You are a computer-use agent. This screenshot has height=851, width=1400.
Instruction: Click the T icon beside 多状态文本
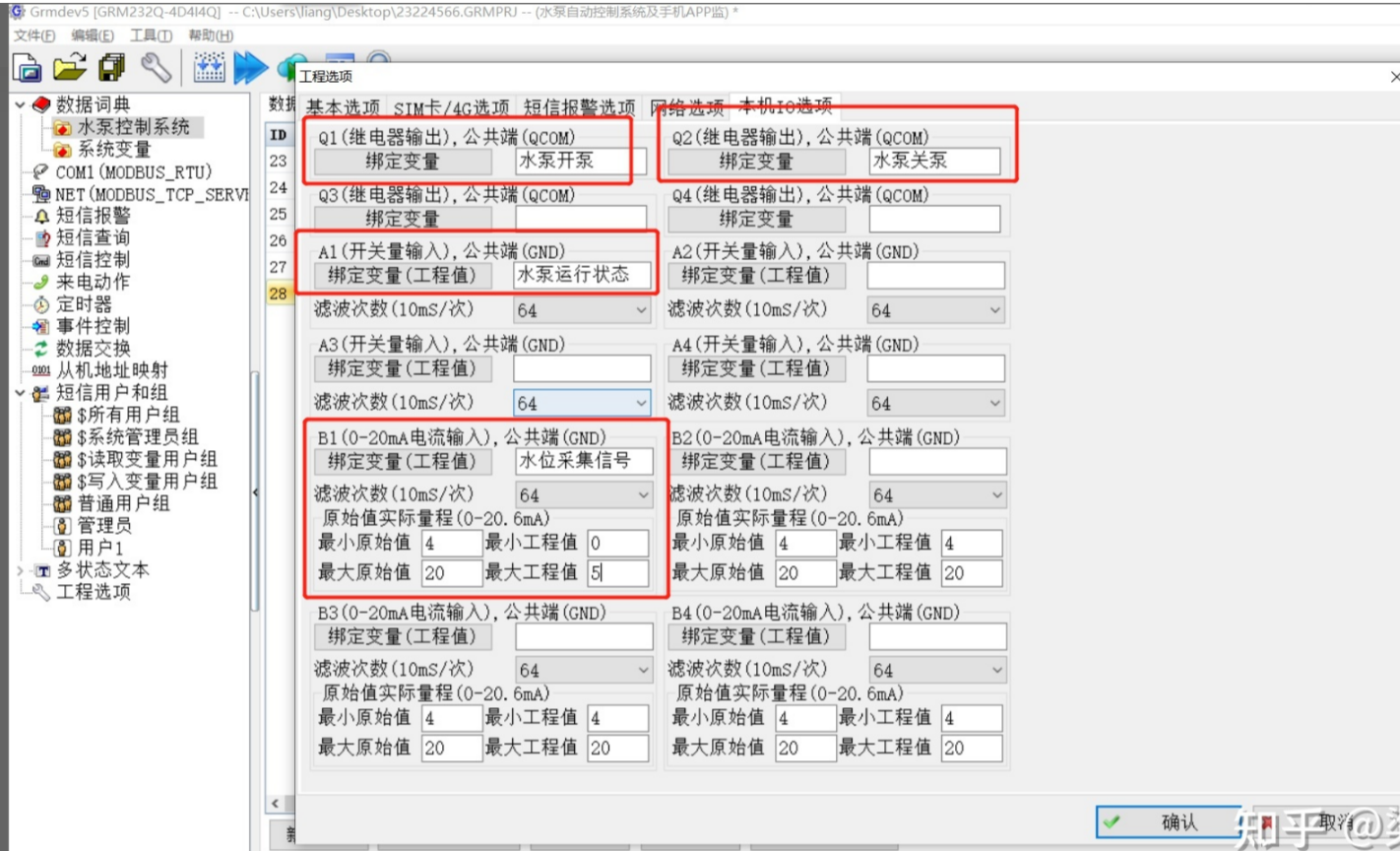(x=41, y=570)
